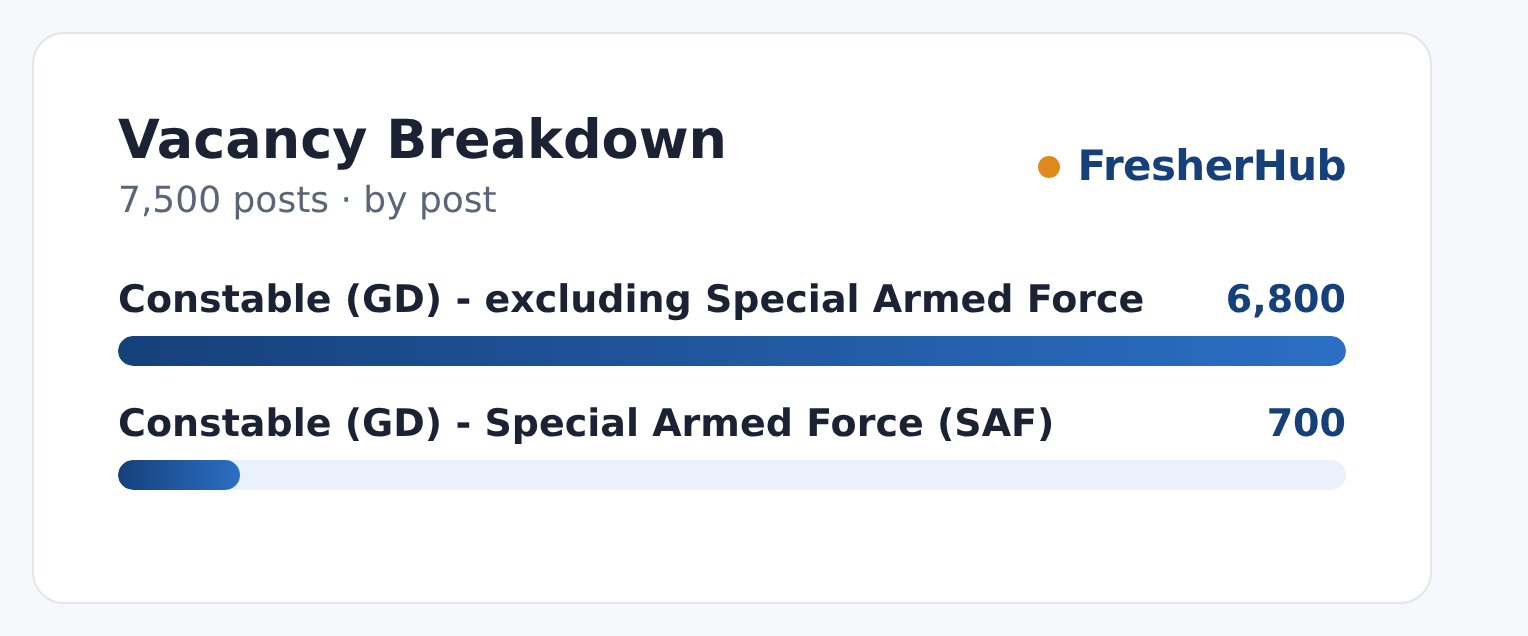1528x636 pixels.
Task: Click the 7,500 posts count text
Action: click(x=223, y=201)
